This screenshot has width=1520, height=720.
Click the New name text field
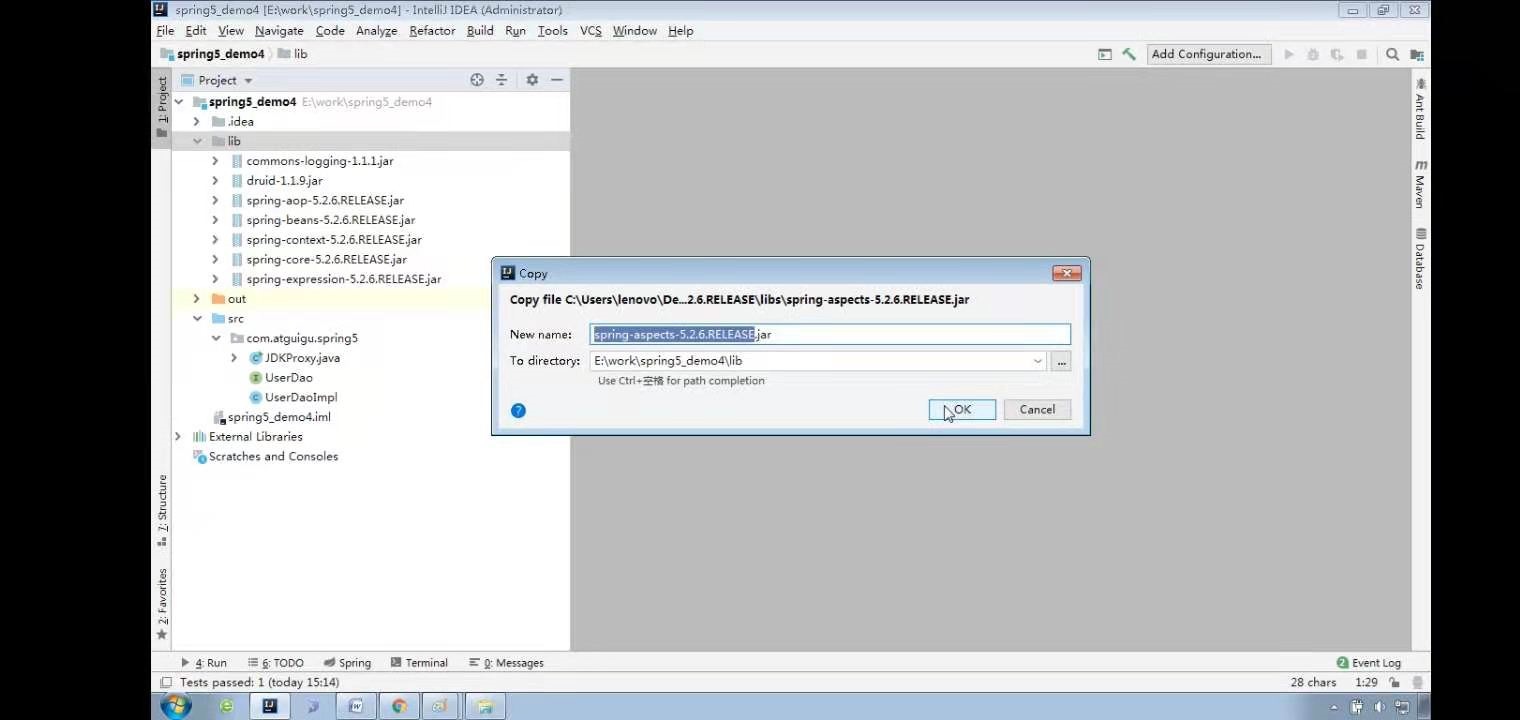tap(830, 335)
